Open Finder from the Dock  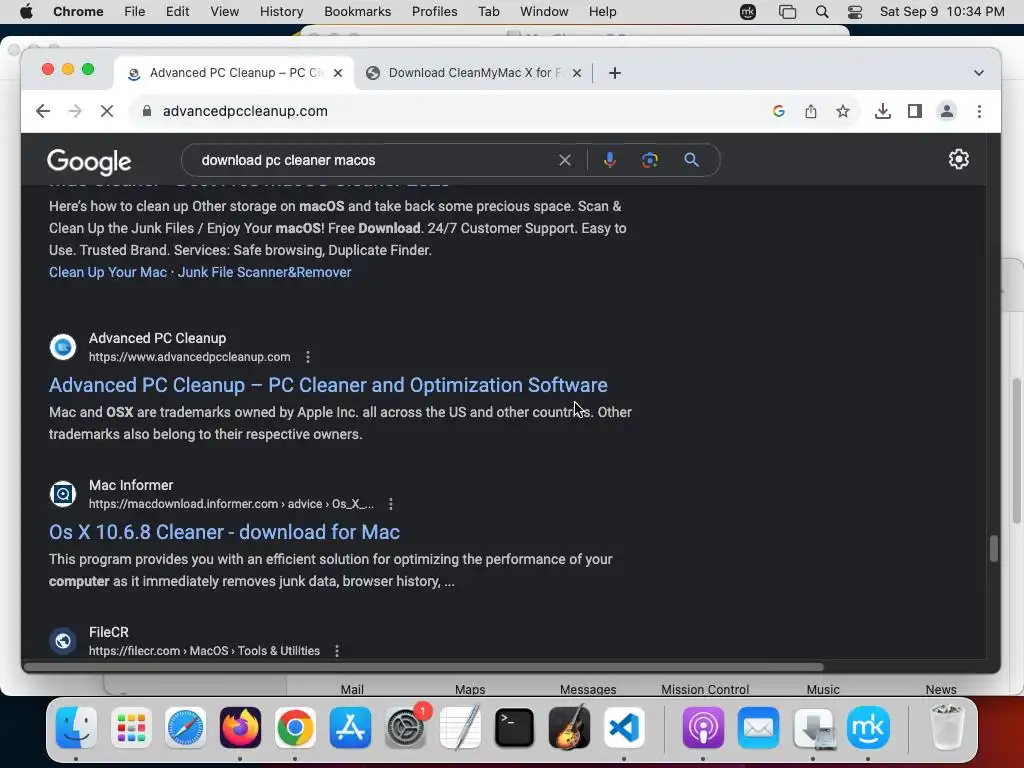[76, 727]
